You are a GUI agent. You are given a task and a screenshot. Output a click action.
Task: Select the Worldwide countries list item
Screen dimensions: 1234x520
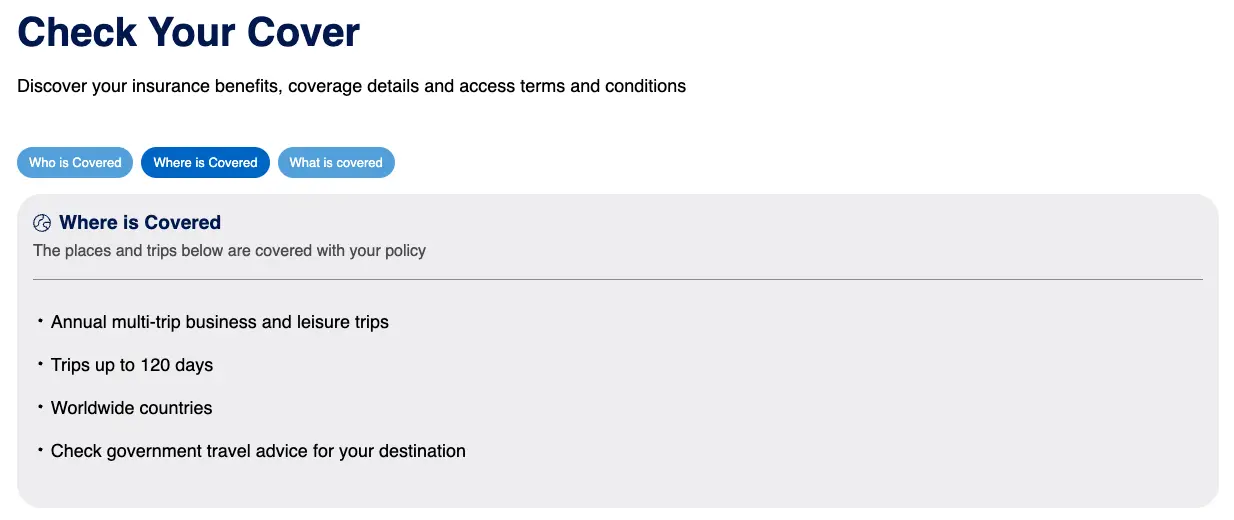pyautogui.click(x=132, y=408)
